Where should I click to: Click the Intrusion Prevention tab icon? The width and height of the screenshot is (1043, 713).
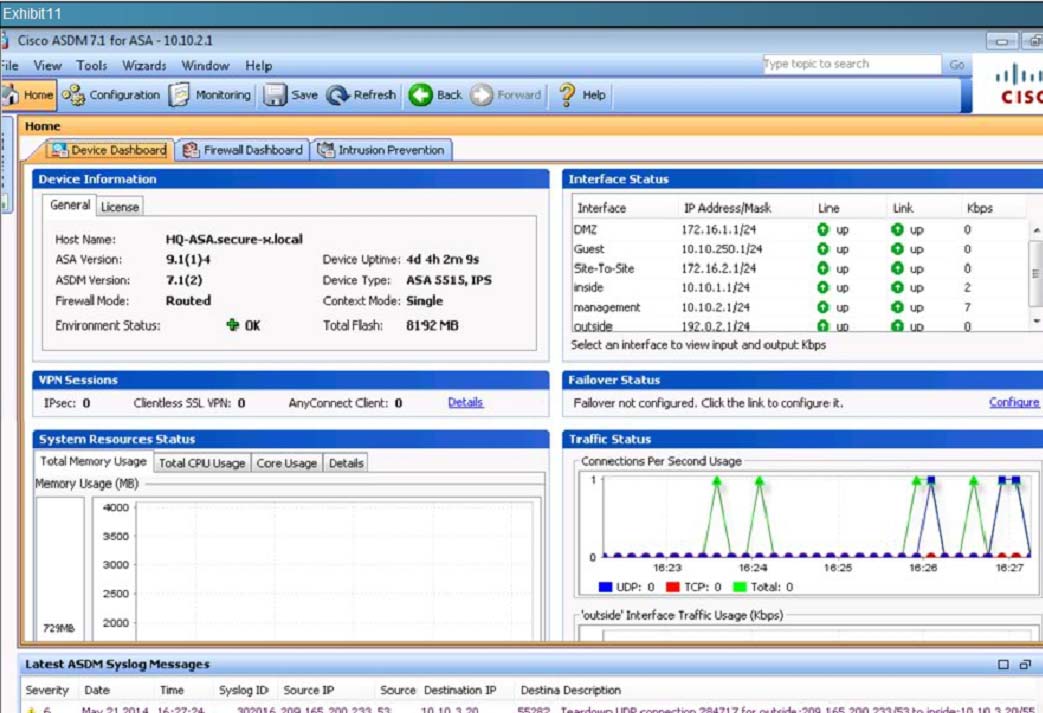click(x=325, y=150)
